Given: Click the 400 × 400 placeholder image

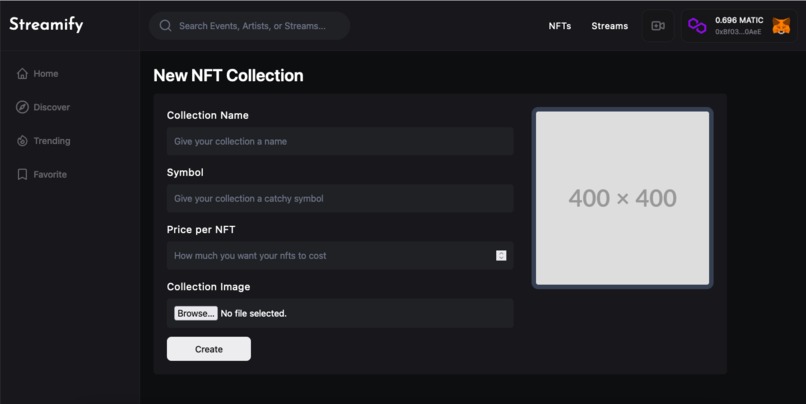Looking at the screenshot, I should pos(622,198).
